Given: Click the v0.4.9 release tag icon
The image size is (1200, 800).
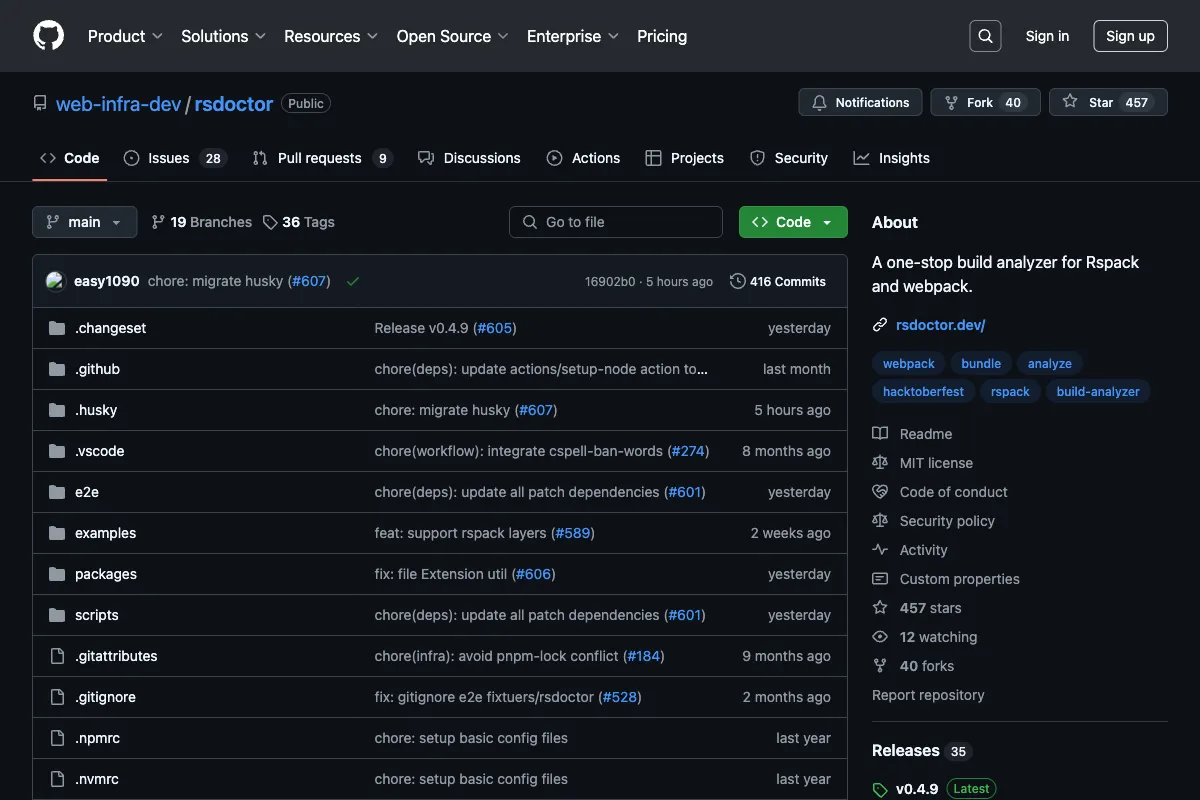Looking at the screenshot, I should pyautogui.click(x=880, y=789).
